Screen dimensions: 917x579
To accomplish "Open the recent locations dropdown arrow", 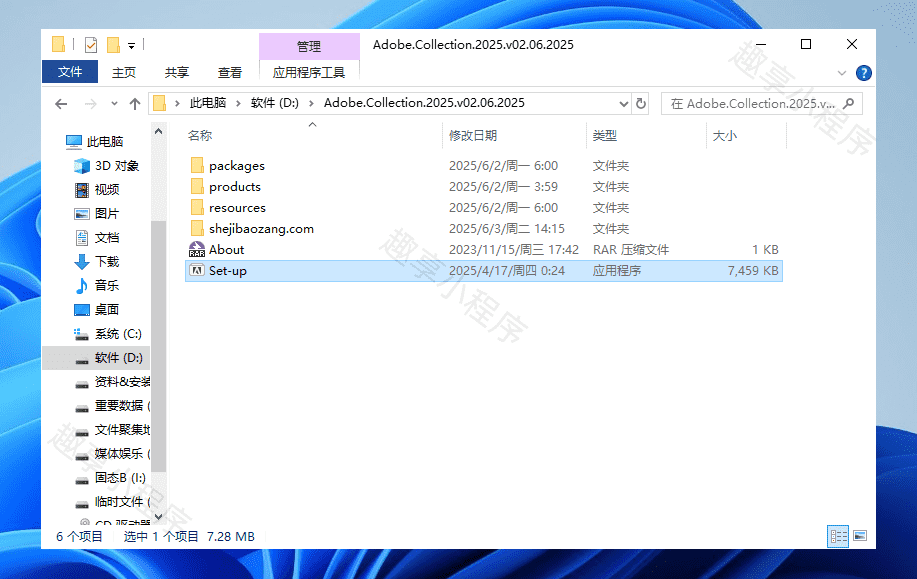I will click(x=114, y=104).
